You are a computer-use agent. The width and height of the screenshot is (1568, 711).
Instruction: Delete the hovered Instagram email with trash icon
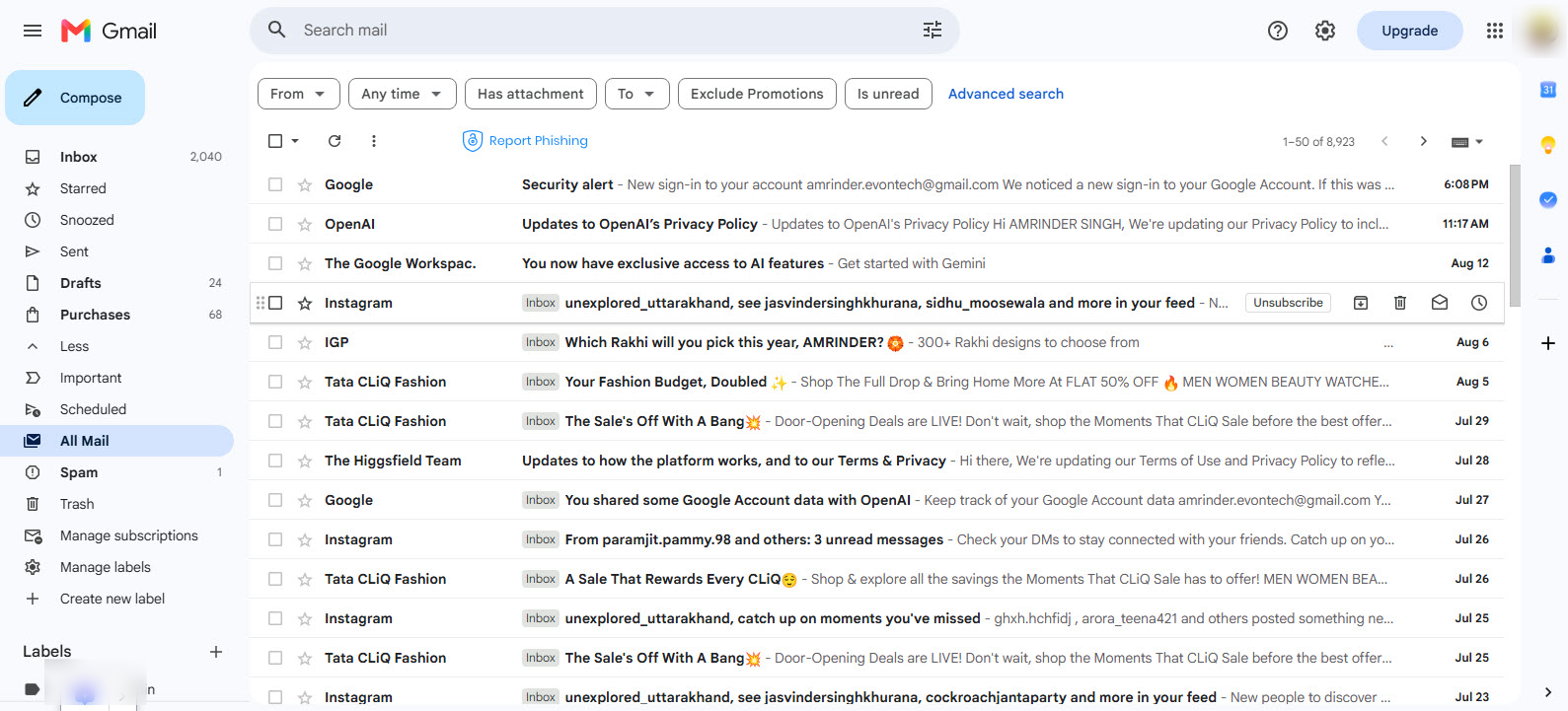(1400, 303)
